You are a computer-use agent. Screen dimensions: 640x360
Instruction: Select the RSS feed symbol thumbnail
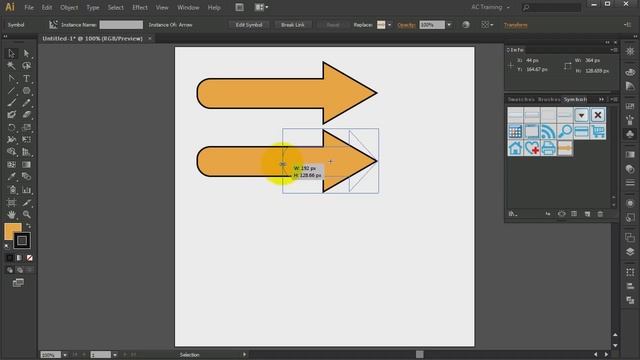(x=548, y=131)
